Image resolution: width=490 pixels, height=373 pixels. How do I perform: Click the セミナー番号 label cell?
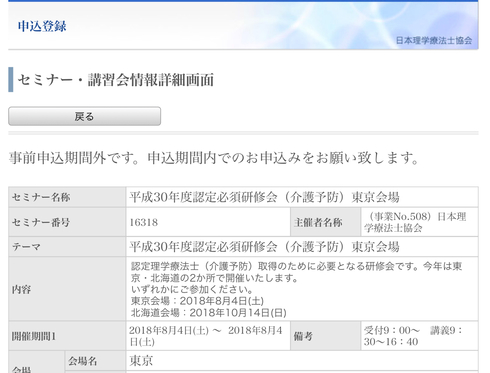click(x=67, y=222)
